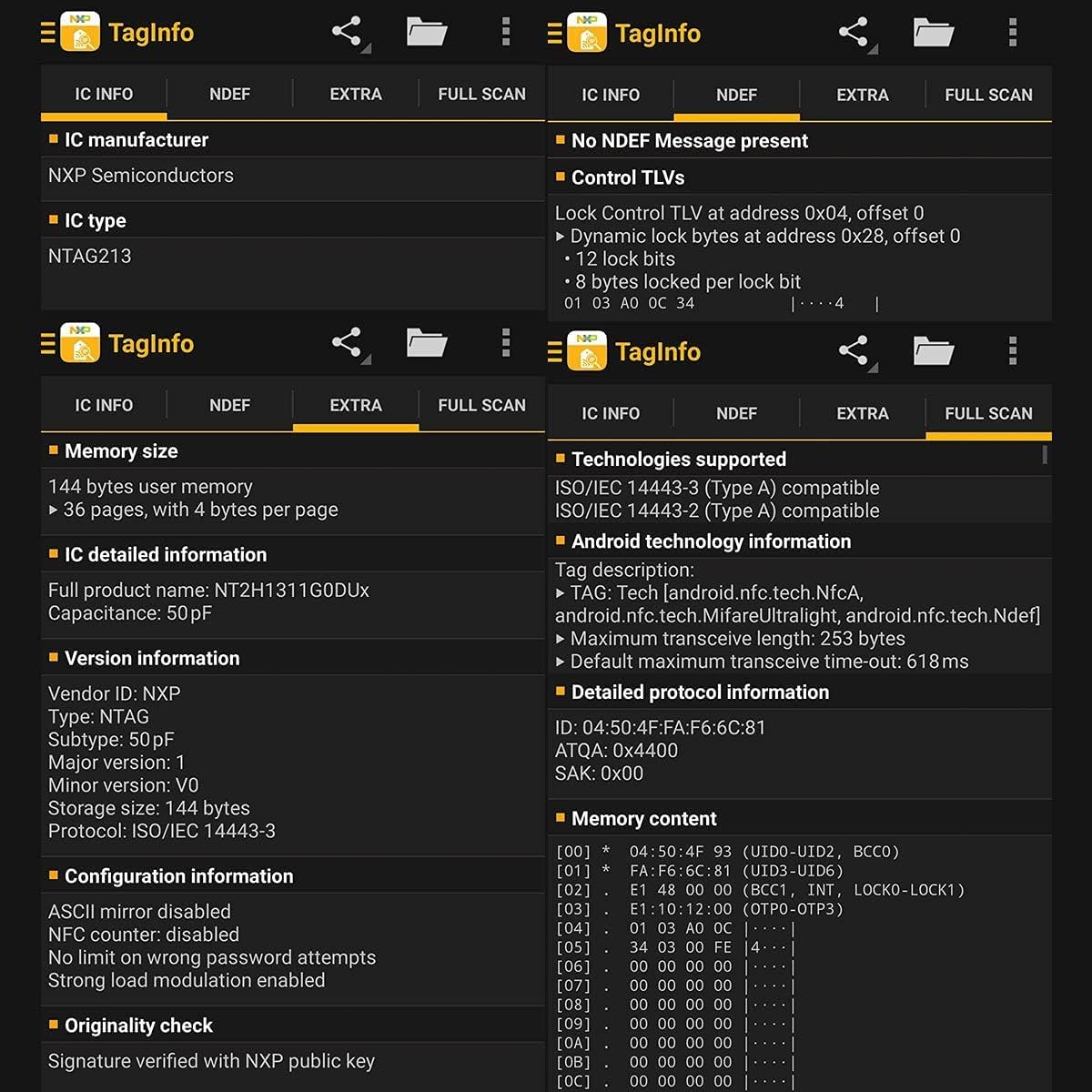
Task: Select EXTRA tab above 'No NDEF Message present'
Action: [862, 95]
